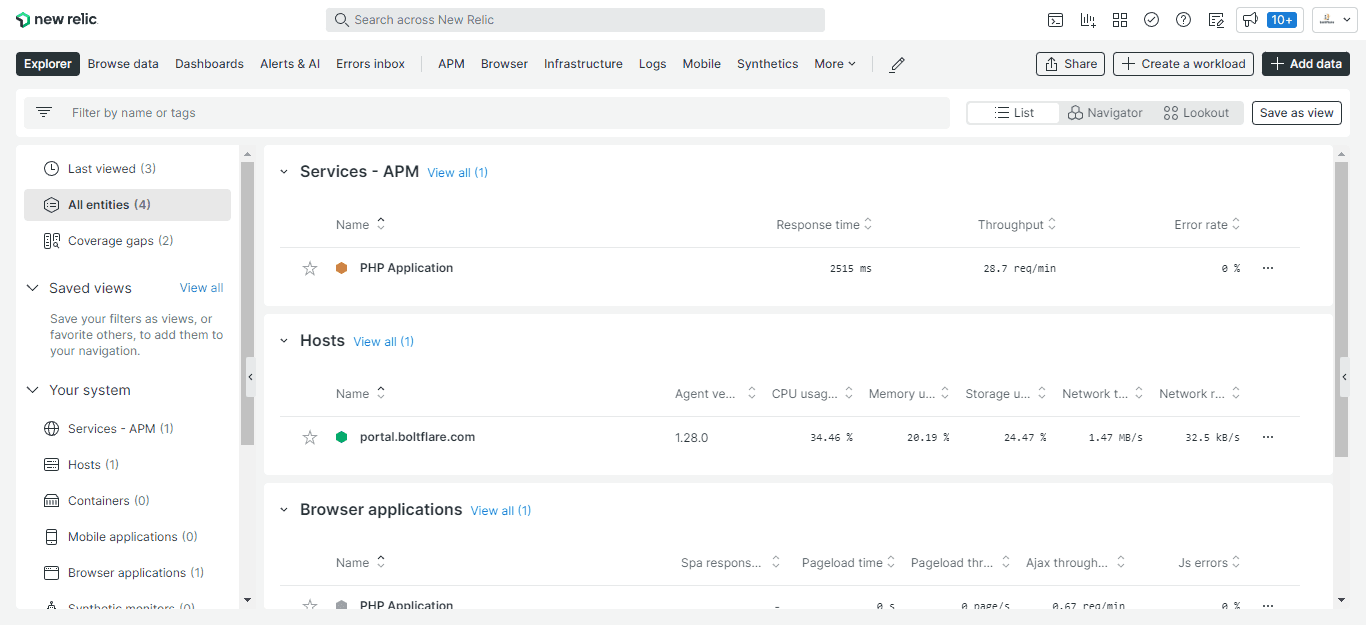Click the Coverage gaps icon
This screenshot has height=625, width=1366.
pyautogui.click(x=52, y=241)
